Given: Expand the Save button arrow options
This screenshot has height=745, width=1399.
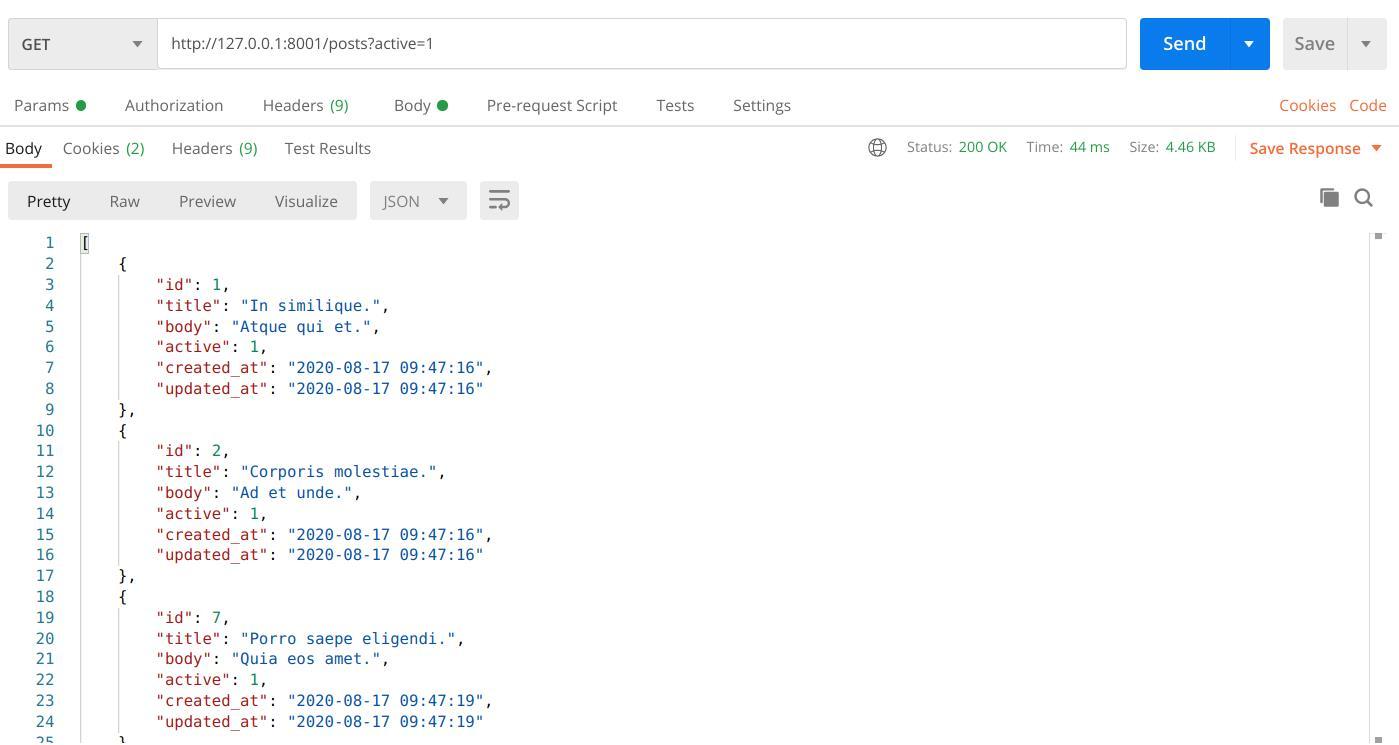Looking at the screenshot, I should click(1366, 44).
